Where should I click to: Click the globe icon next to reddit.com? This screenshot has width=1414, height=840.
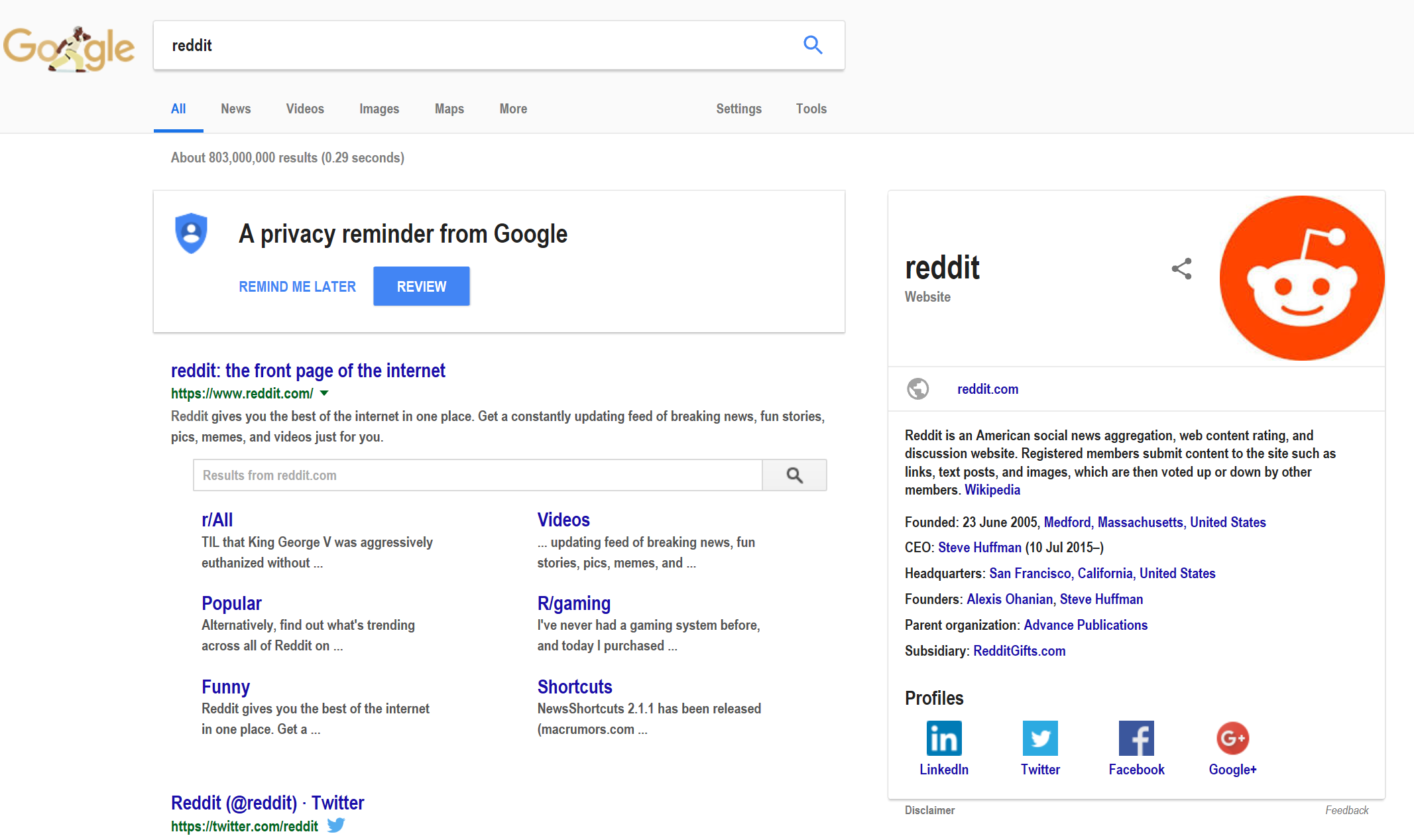[x=917, y=389]
